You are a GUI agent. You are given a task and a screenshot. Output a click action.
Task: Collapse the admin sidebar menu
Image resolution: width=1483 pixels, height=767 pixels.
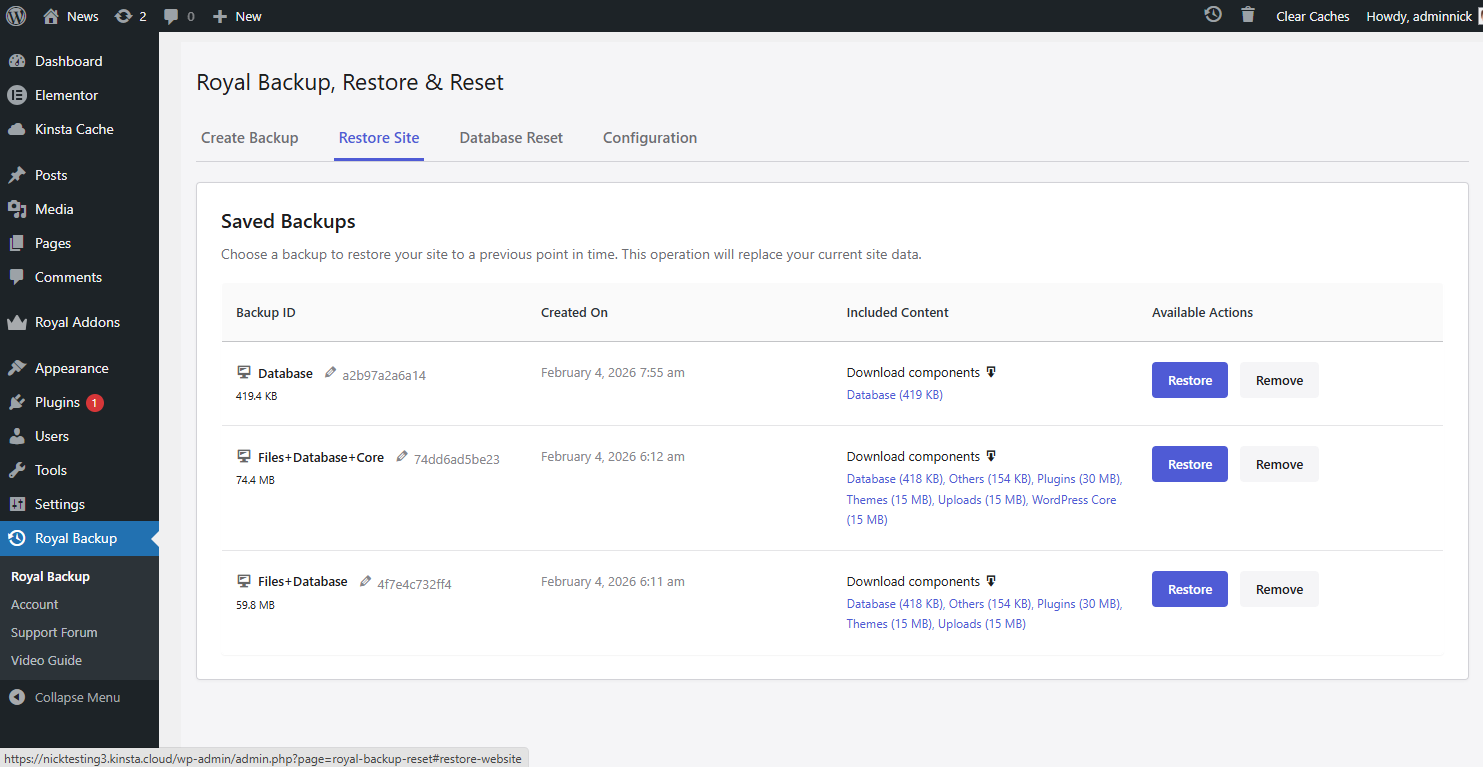point(66,697)
